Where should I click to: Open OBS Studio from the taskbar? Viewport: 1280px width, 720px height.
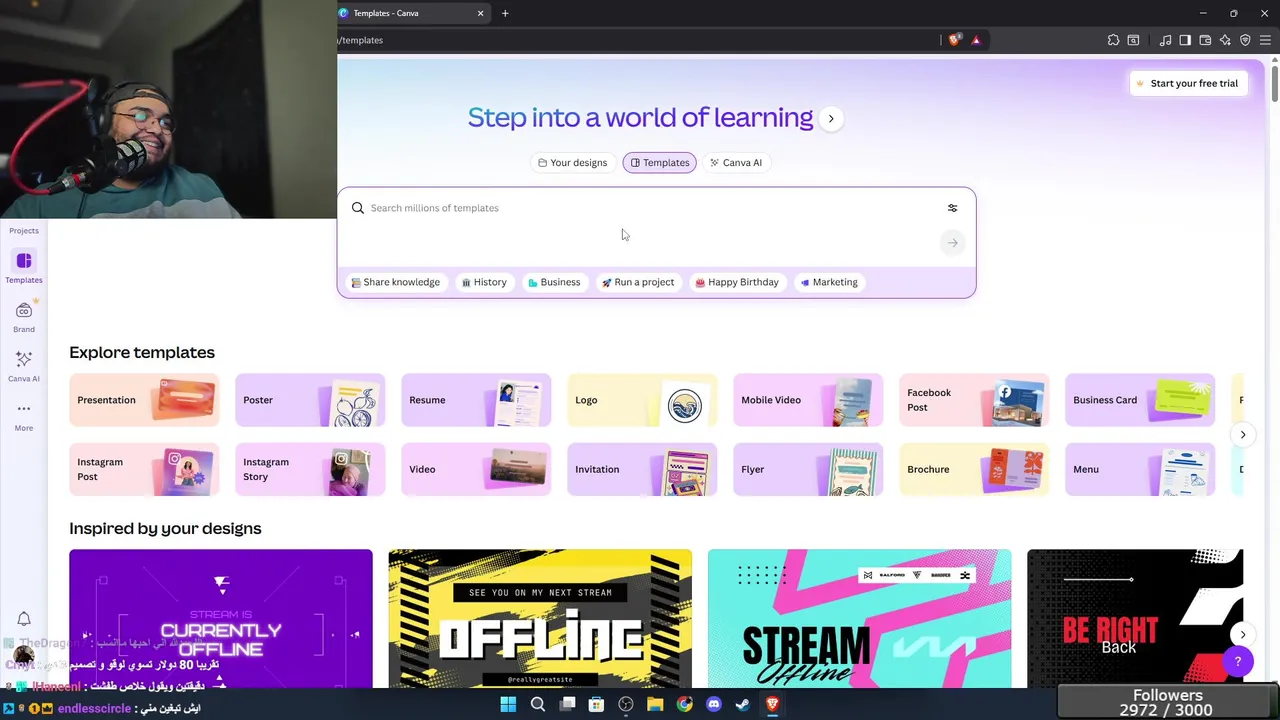click(x=626, y=704)
